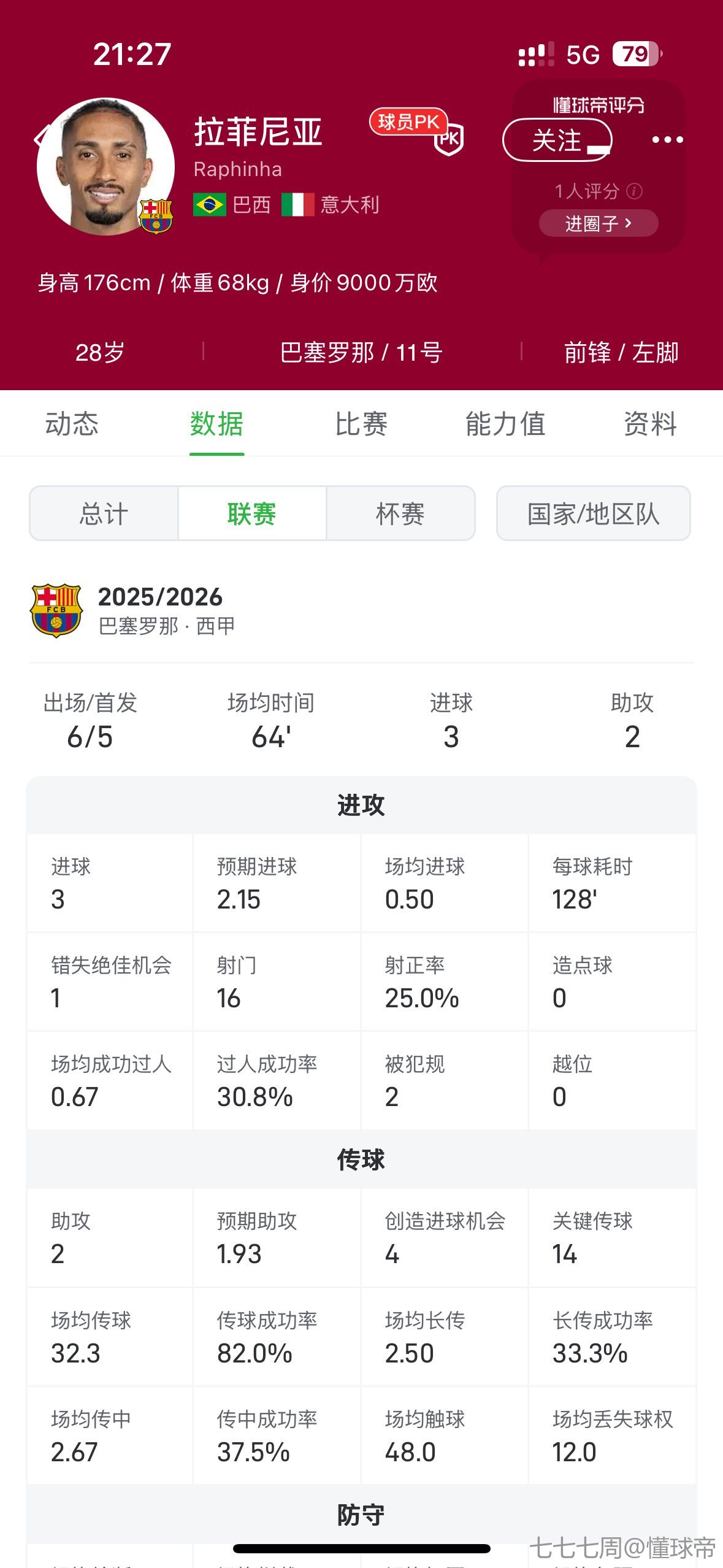The width and height of the screenshot is (723, 1568).
Task: Tap the Brazil flag icon
Action: [x=209, y=204]
